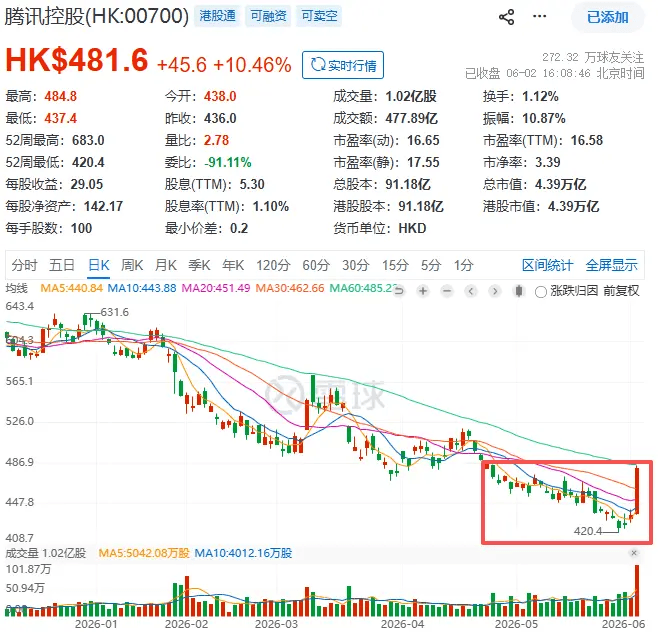Switch to the 15分 interval tab
658x632 pixels.
coord(395,265)
